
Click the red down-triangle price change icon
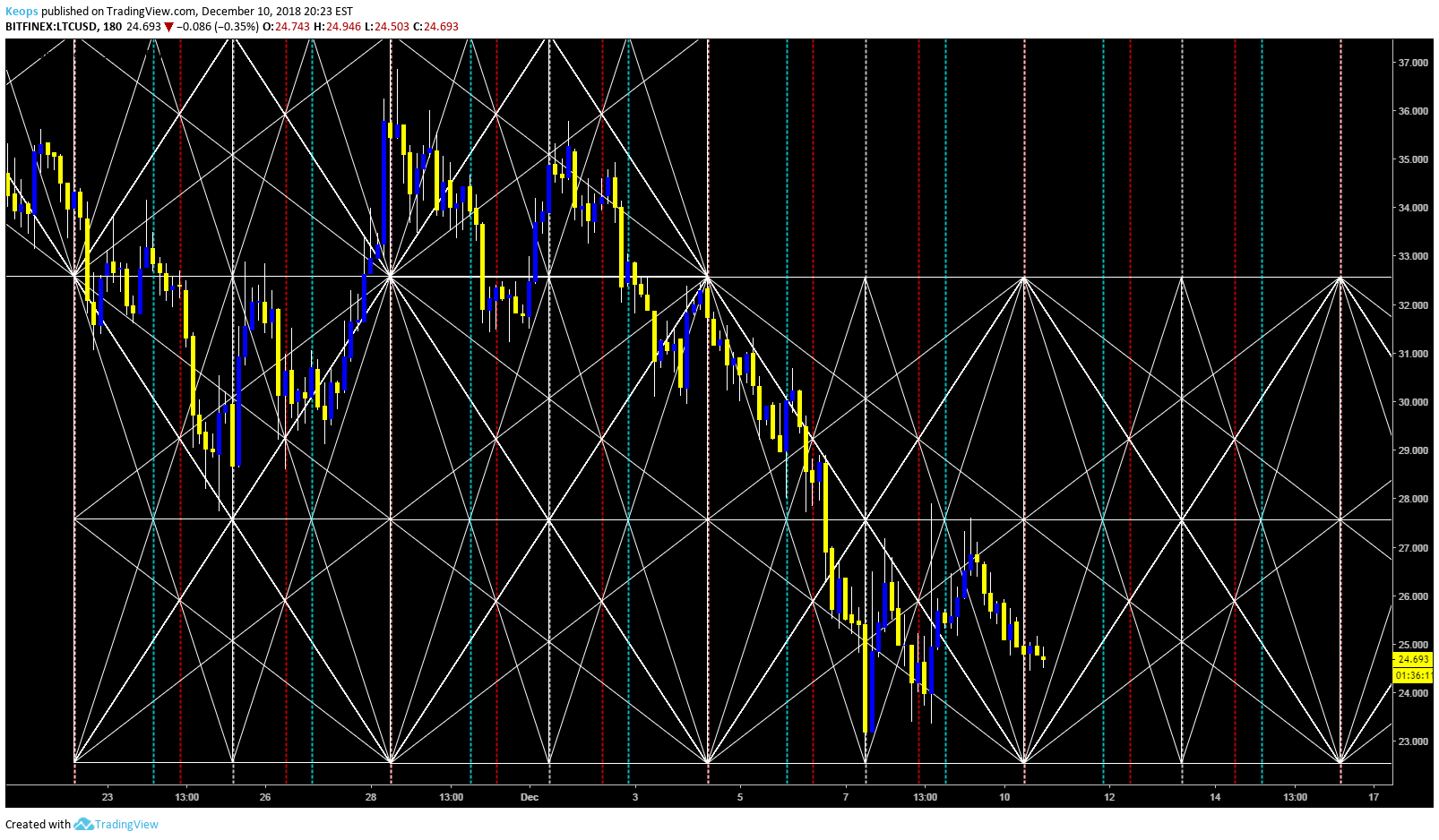tap(168, 27)
